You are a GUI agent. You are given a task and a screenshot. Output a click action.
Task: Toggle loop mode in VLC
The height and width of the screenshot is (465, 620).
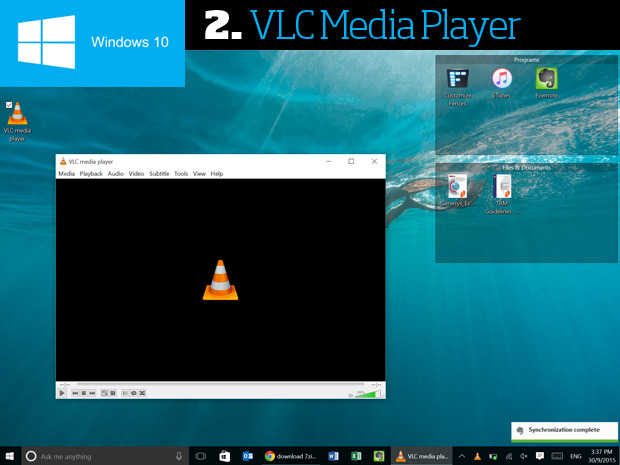click(134, 393)
